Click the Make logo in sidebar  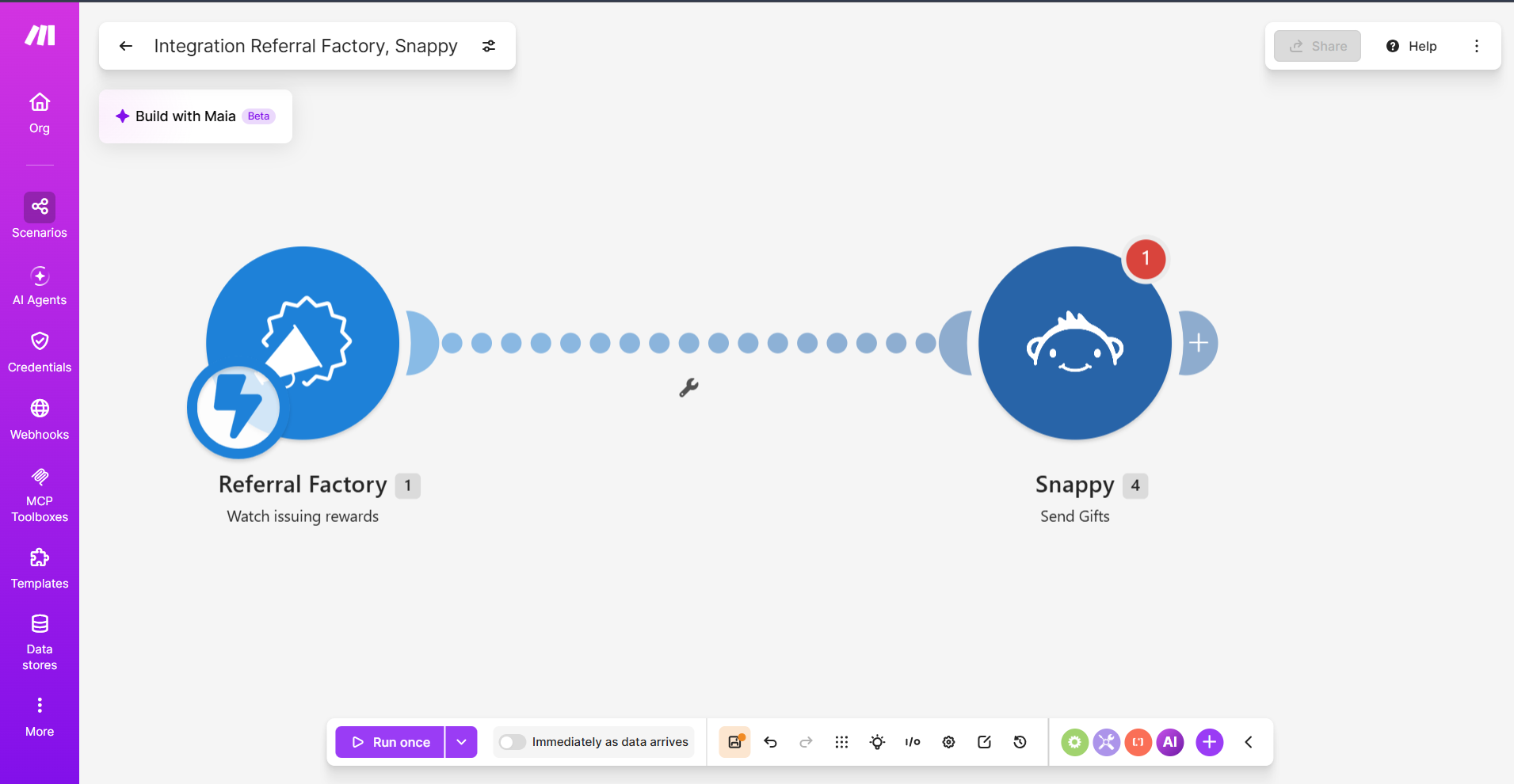pos(40,35)
